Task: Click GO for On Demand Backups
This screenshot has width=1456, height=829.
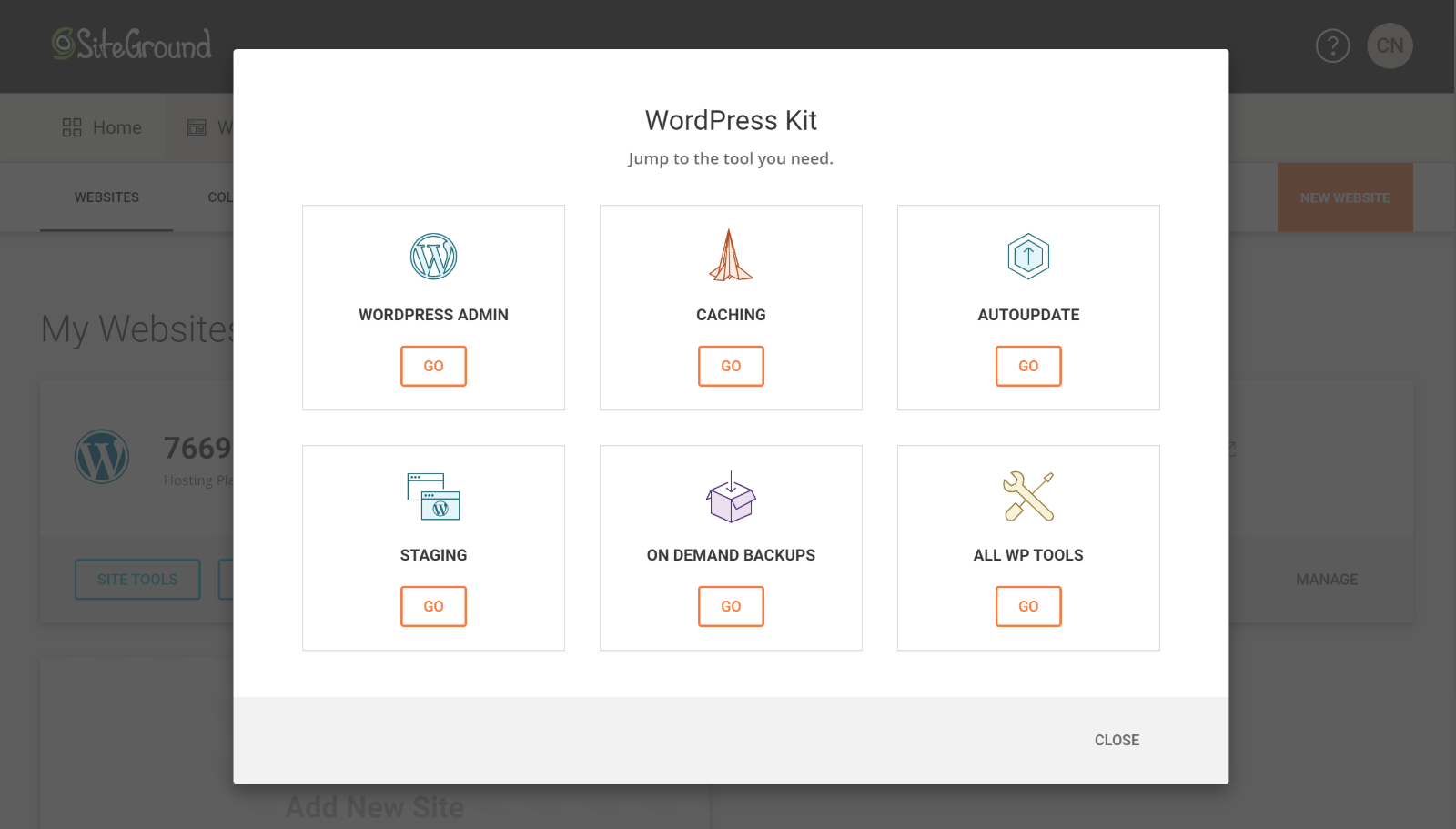Action: [731, 606]
